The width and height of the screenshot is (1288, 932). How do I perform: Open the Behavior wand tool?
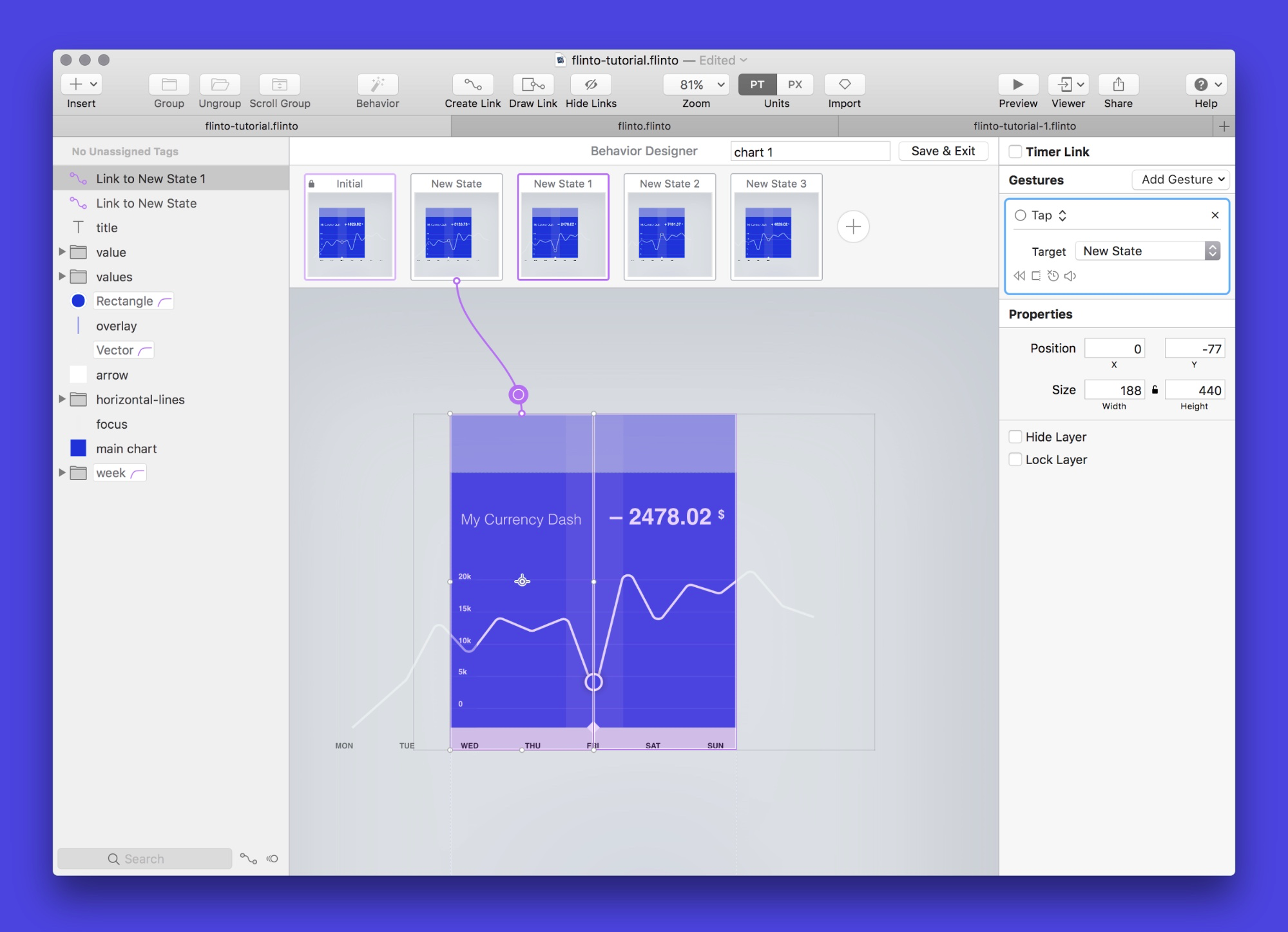(x=378, y=84)
